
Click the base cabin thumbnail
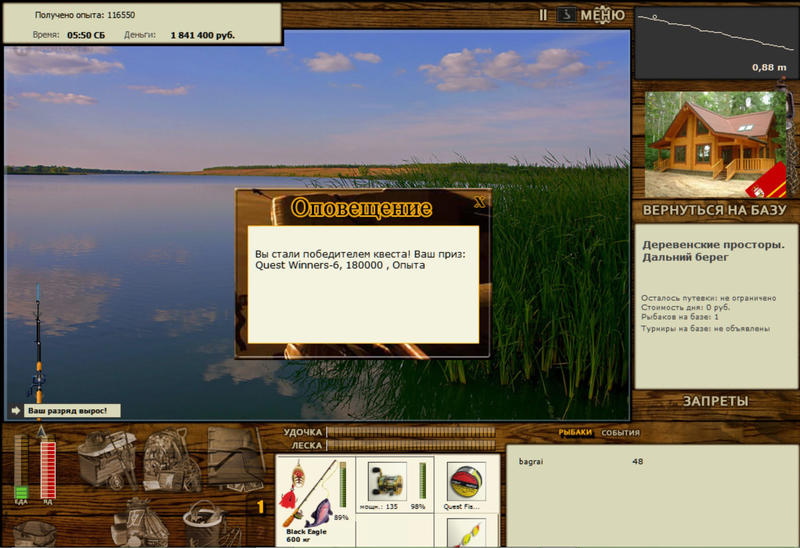(715, 144)
